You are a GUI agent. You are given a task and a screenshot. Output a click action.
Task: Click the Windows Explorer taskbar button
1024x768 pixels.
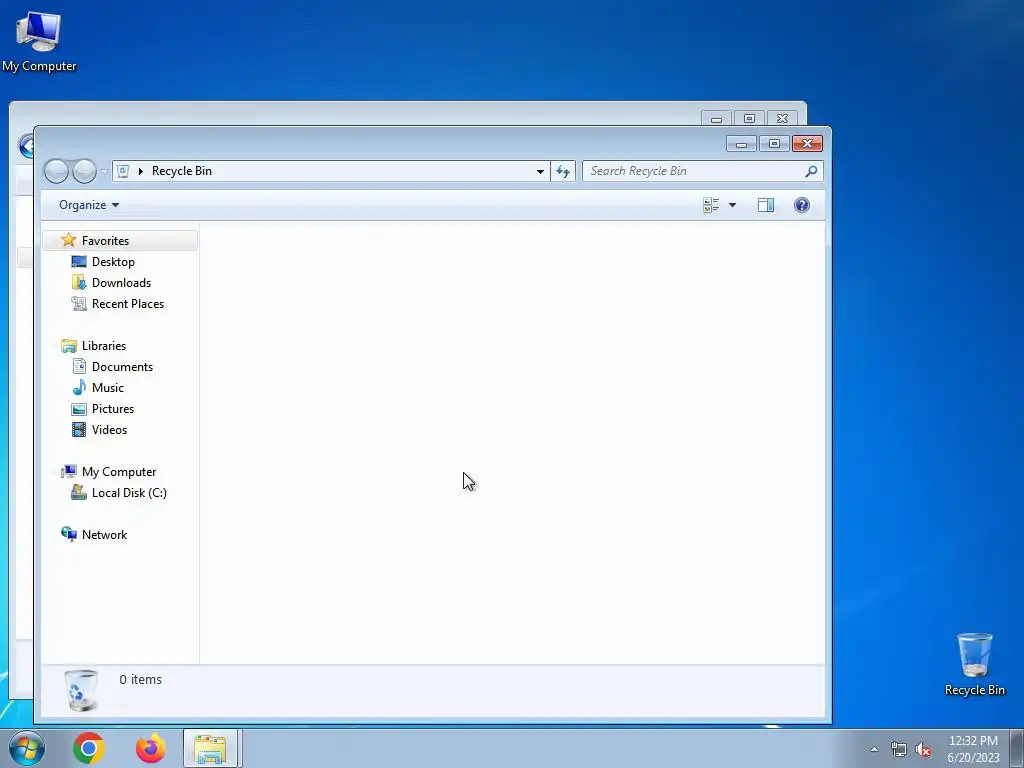[x=210, y=748]
